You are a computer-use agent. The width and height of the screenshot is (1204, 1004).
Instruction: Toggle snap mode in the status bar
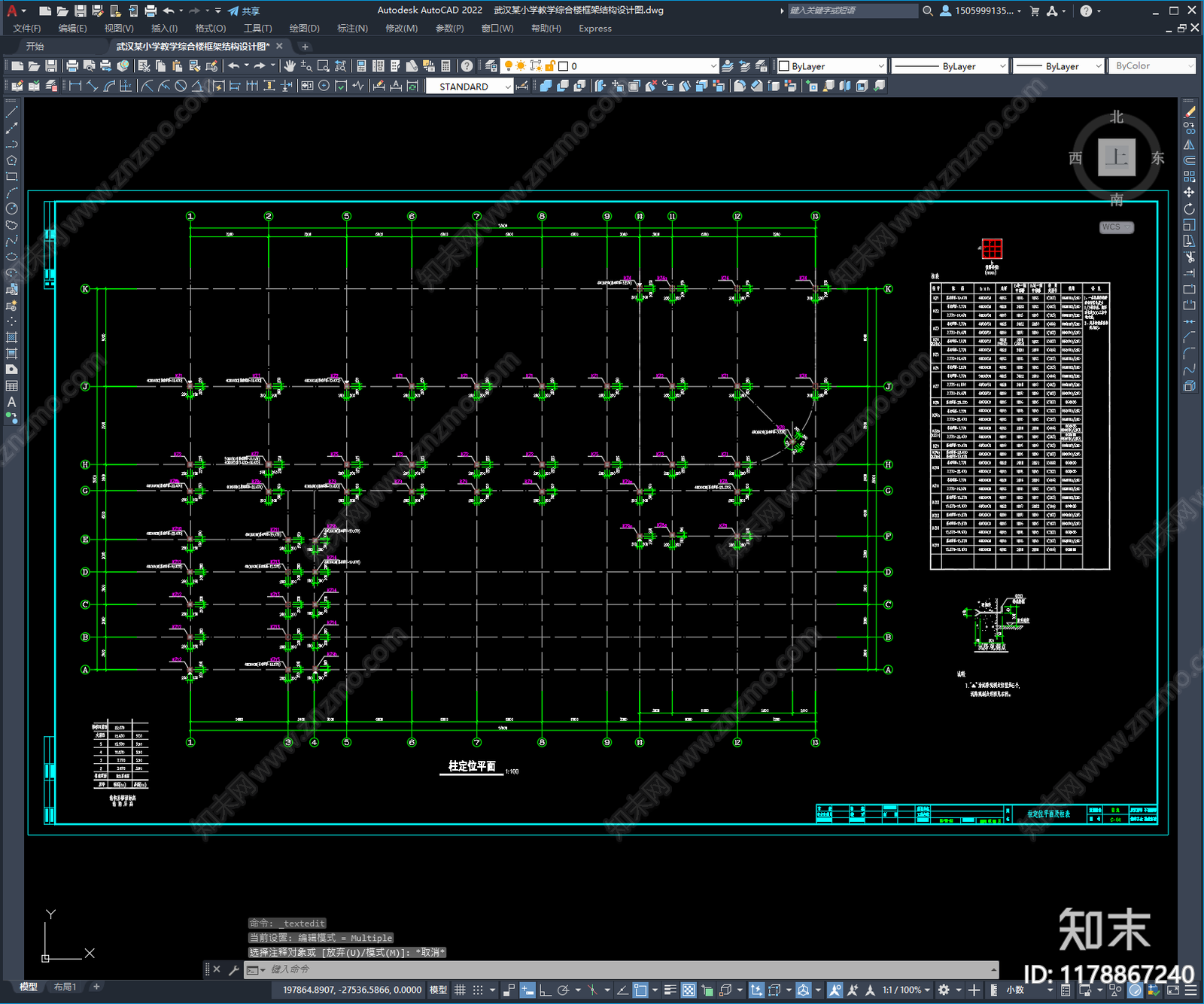pyautogui.click(x=477, y=990)
